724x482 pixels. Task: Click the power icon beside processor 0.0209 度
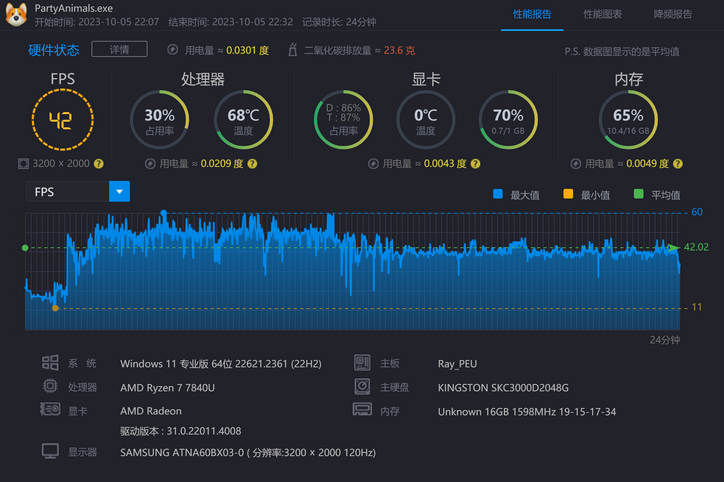point(150,163)
